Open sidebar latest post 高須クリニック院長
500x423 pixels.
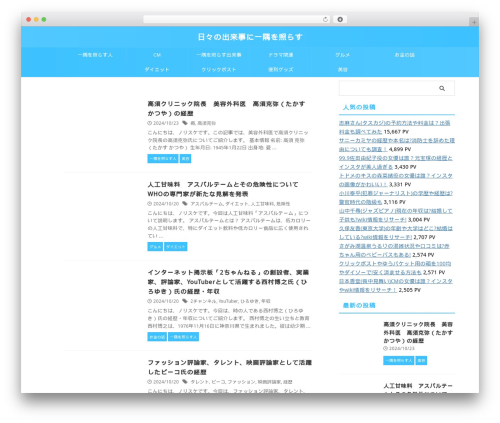tap(418, 332)
